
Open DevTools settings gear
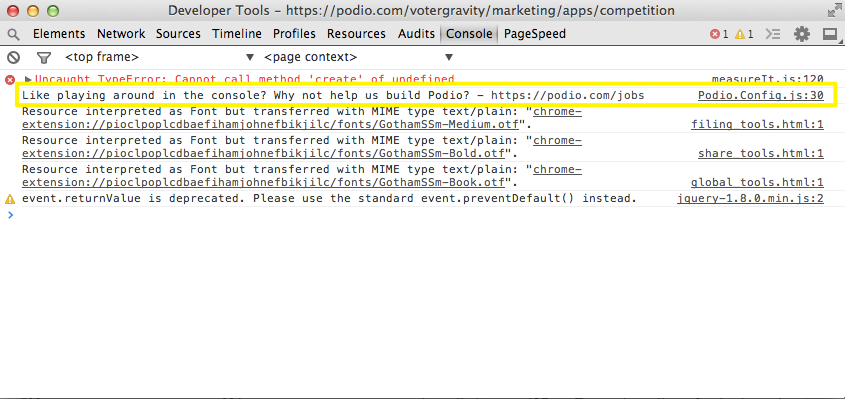pyautogui.click(x=802, y=35)
